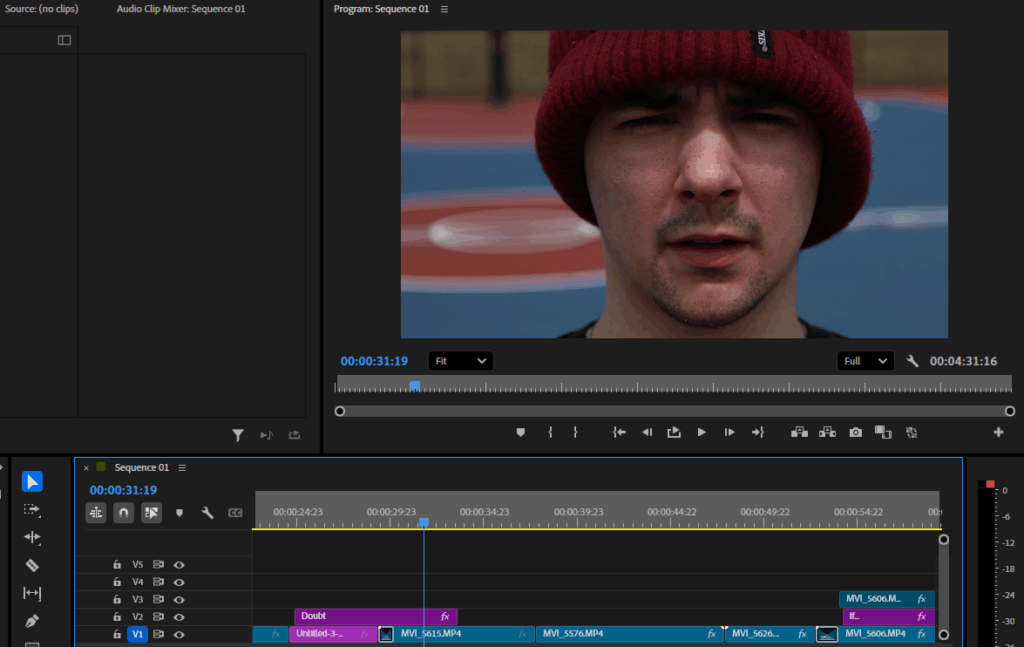Toggle Linked Selection in the timeline
Image resolution: width=1024 pixels, height=647 pixels.
(151, 512)
